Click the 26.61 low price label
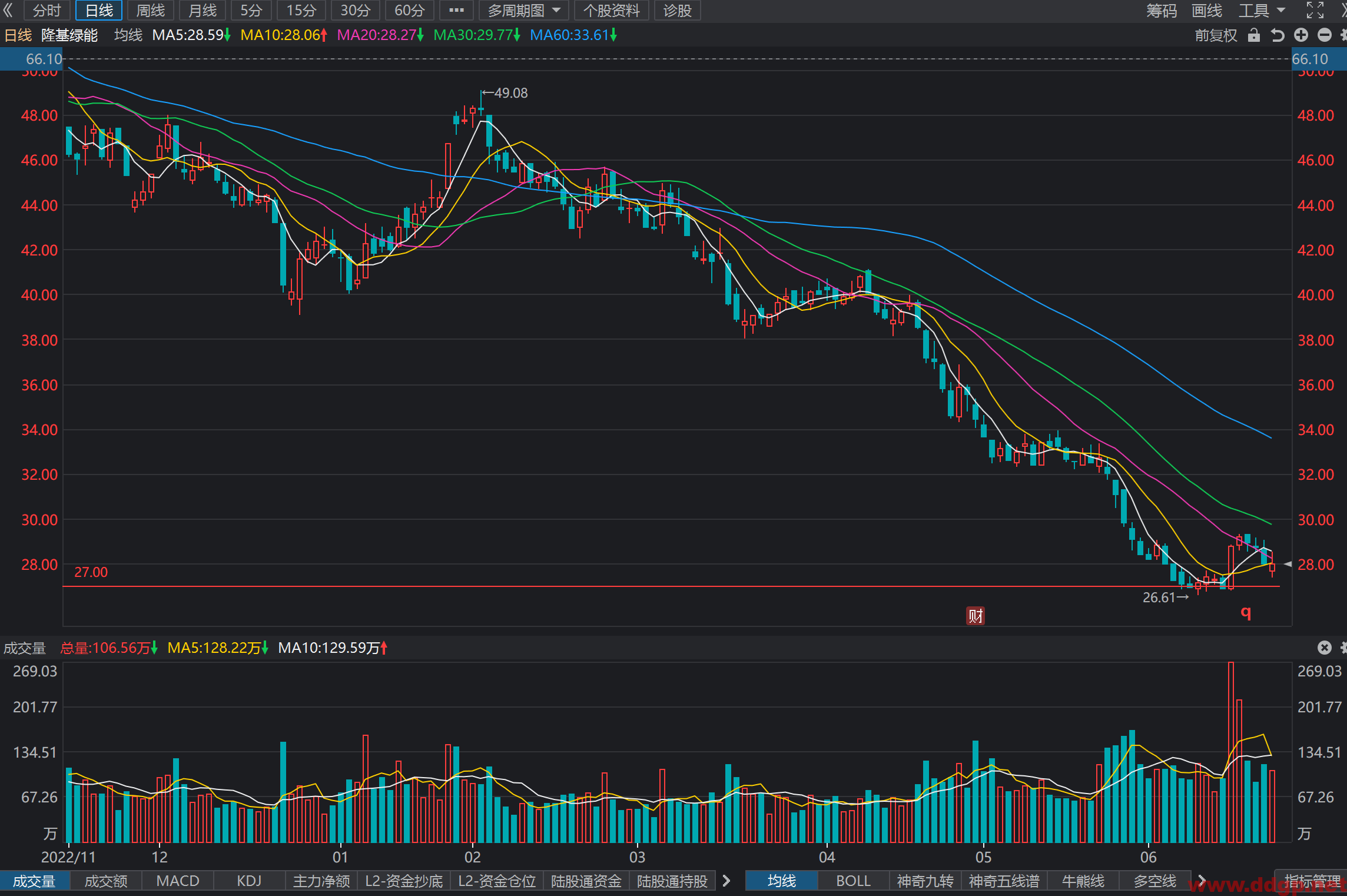1347x896 pixels. pyautogui.click(x=1159, y=598)
